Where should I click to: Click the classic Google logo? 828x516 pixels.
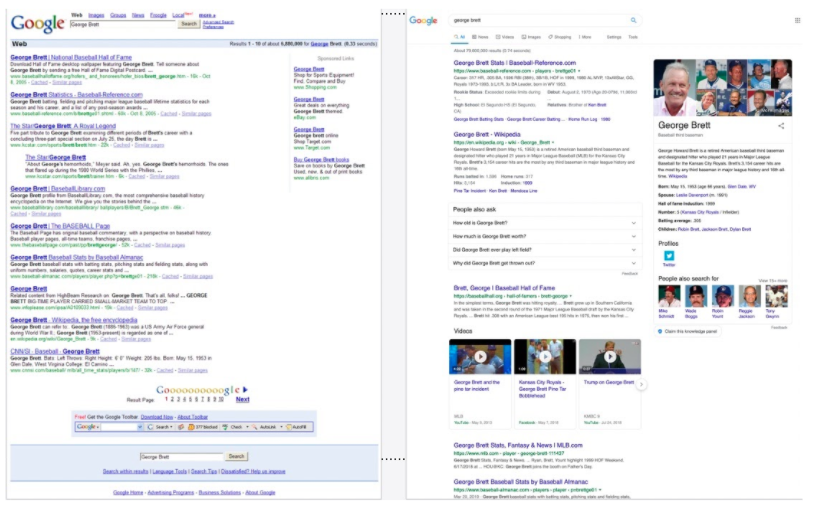pyautogui.click(x=39, y=21)
